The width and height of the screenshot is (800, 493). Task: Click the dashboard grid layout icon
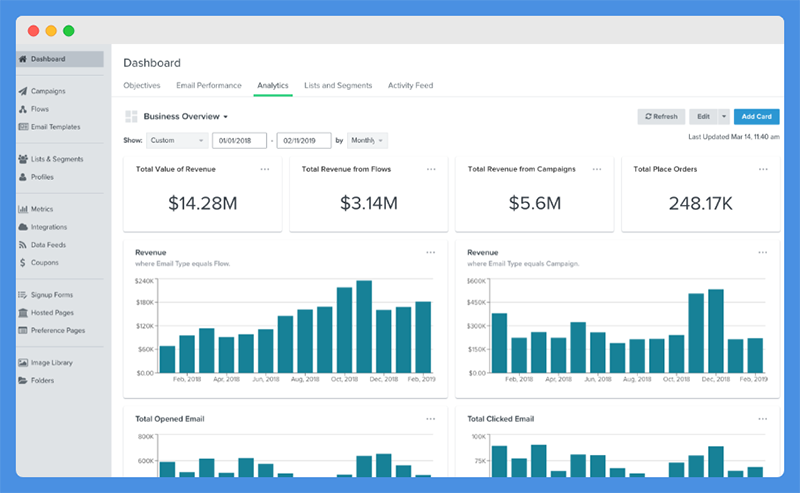coord(131,117)
